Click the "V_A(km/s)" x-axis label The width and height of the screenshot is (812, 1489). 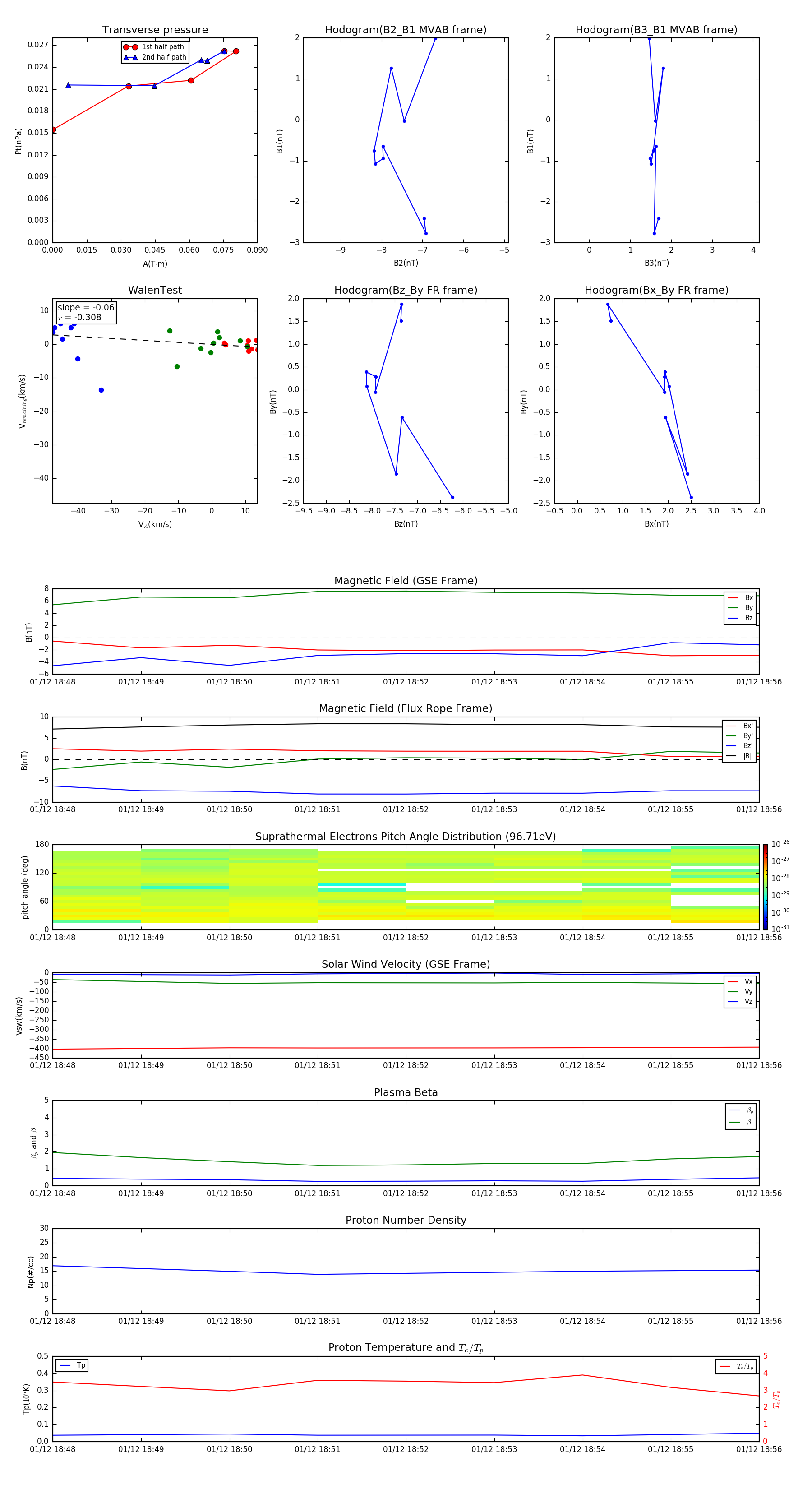[x=155, y=525]
